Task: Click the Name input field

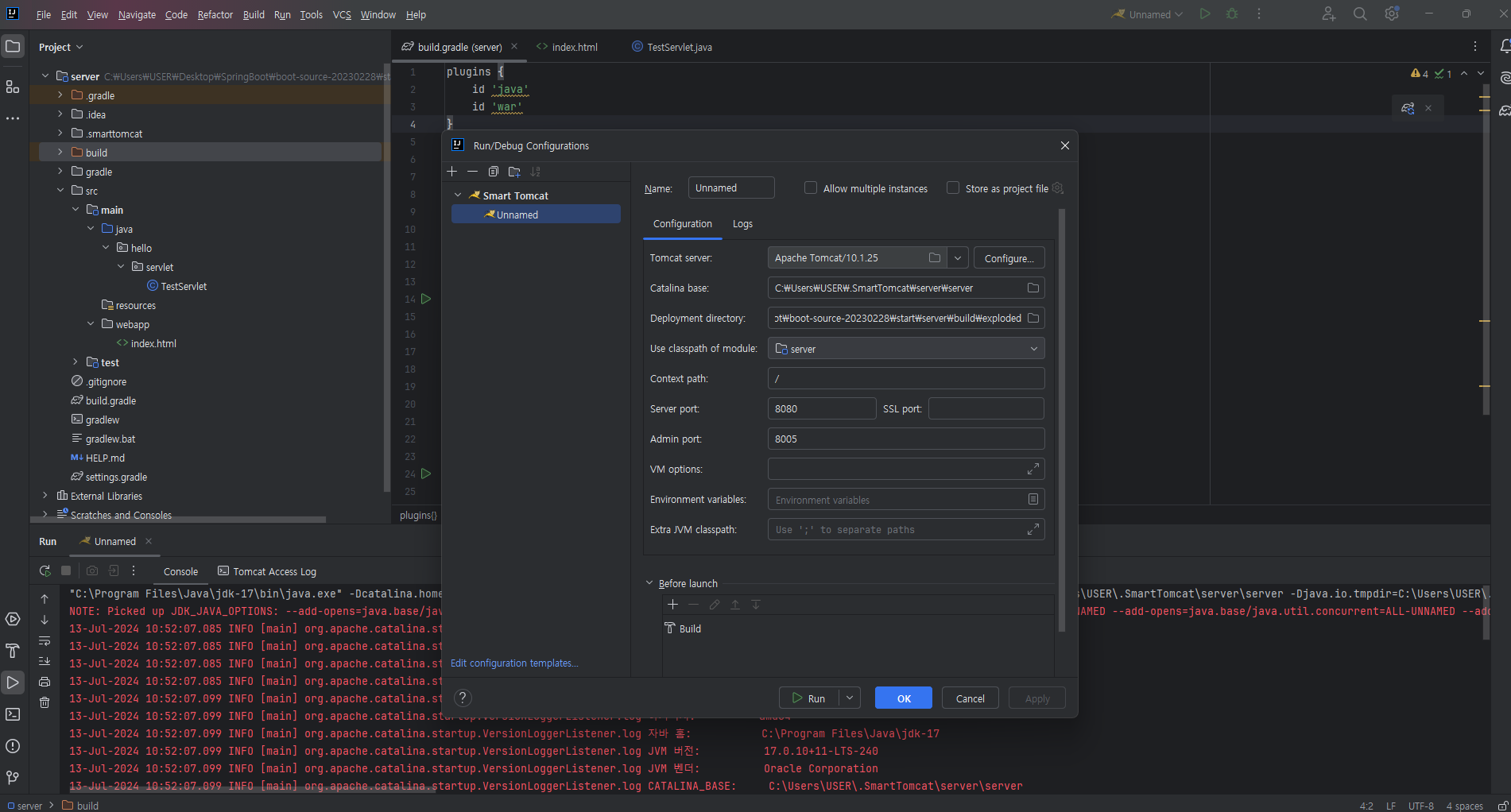Action: pyautogui.click(x=731, y=188)
